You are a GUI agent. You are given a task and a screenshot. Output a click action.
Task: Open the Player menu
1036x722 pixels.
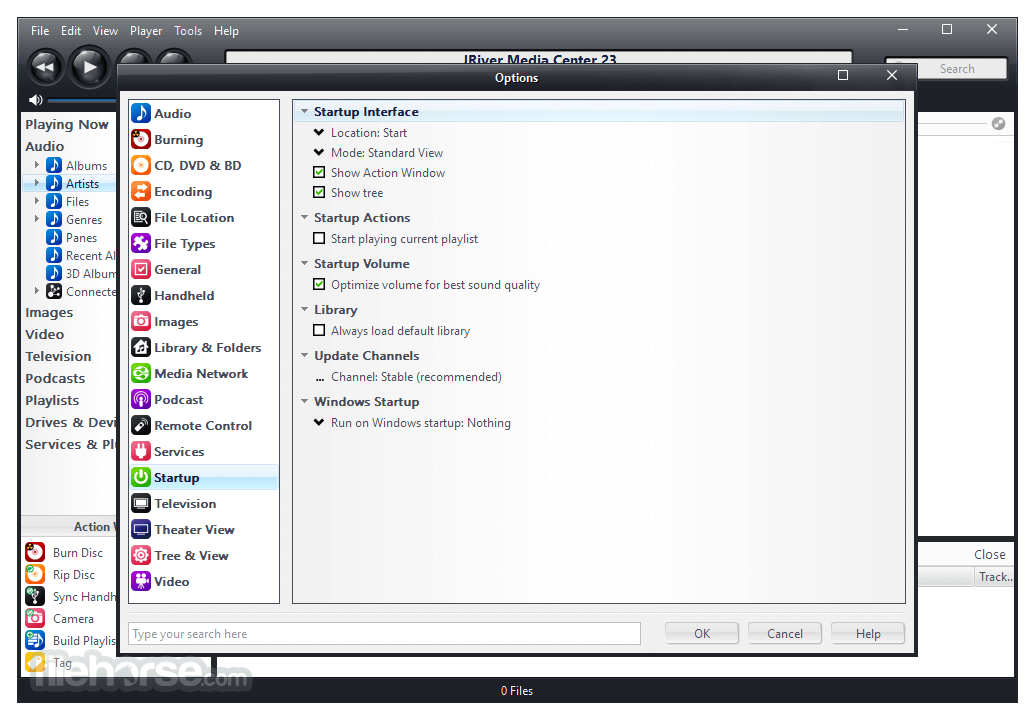[x=146, y=30]
